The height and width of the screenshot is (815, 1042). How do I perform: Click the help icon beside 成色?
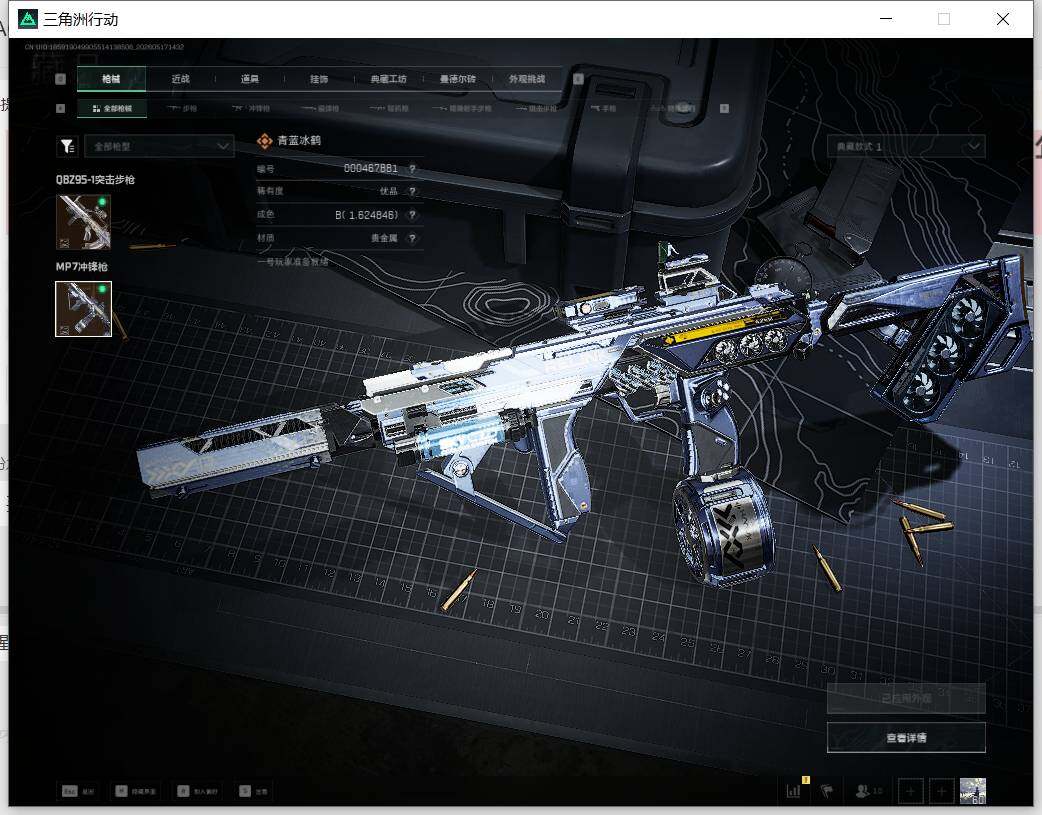click(x=413, y=215)
